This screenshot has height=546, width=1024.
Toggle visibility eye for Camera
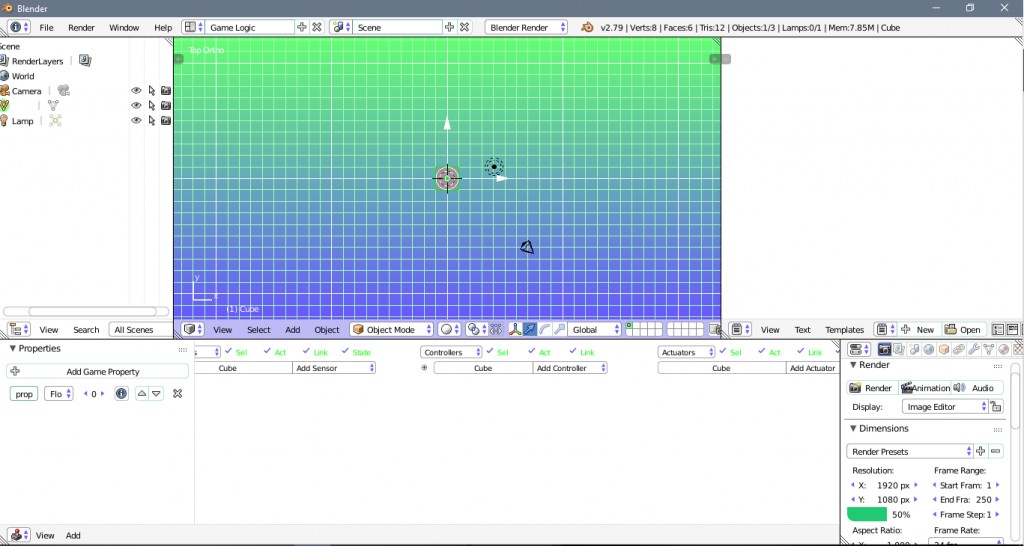(x=136, y=91)
